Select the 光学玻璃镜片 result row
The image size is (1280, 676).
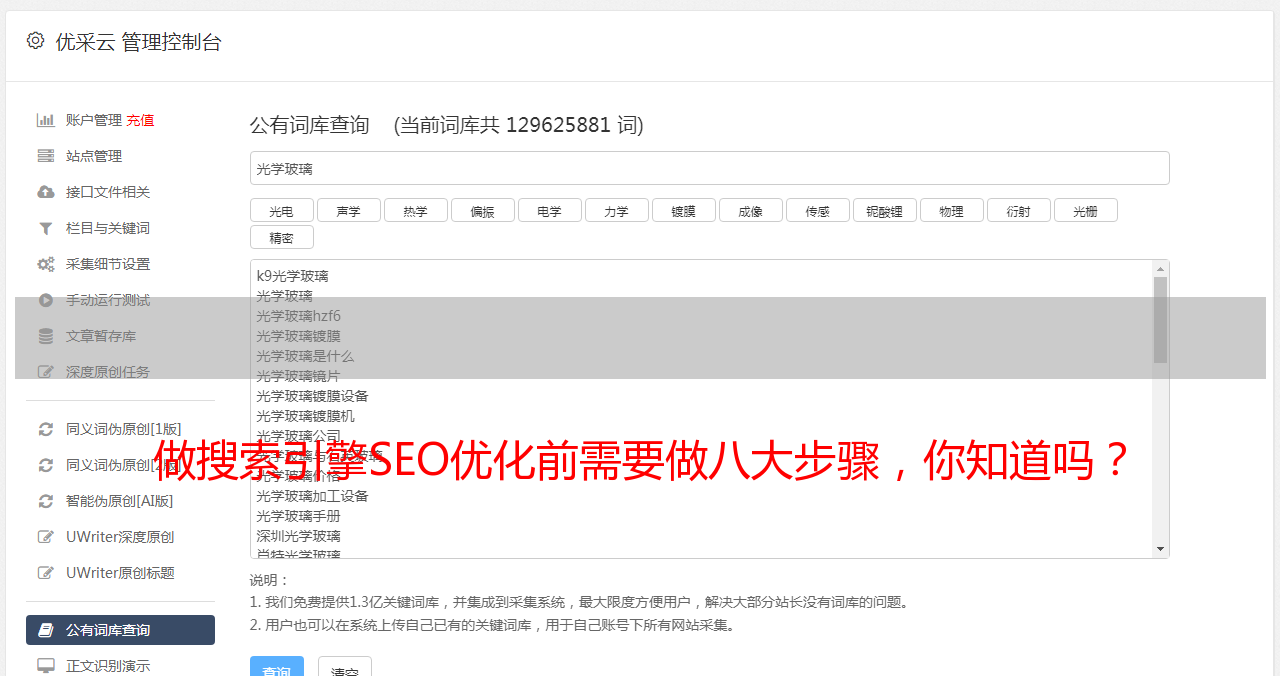(298, 376)
